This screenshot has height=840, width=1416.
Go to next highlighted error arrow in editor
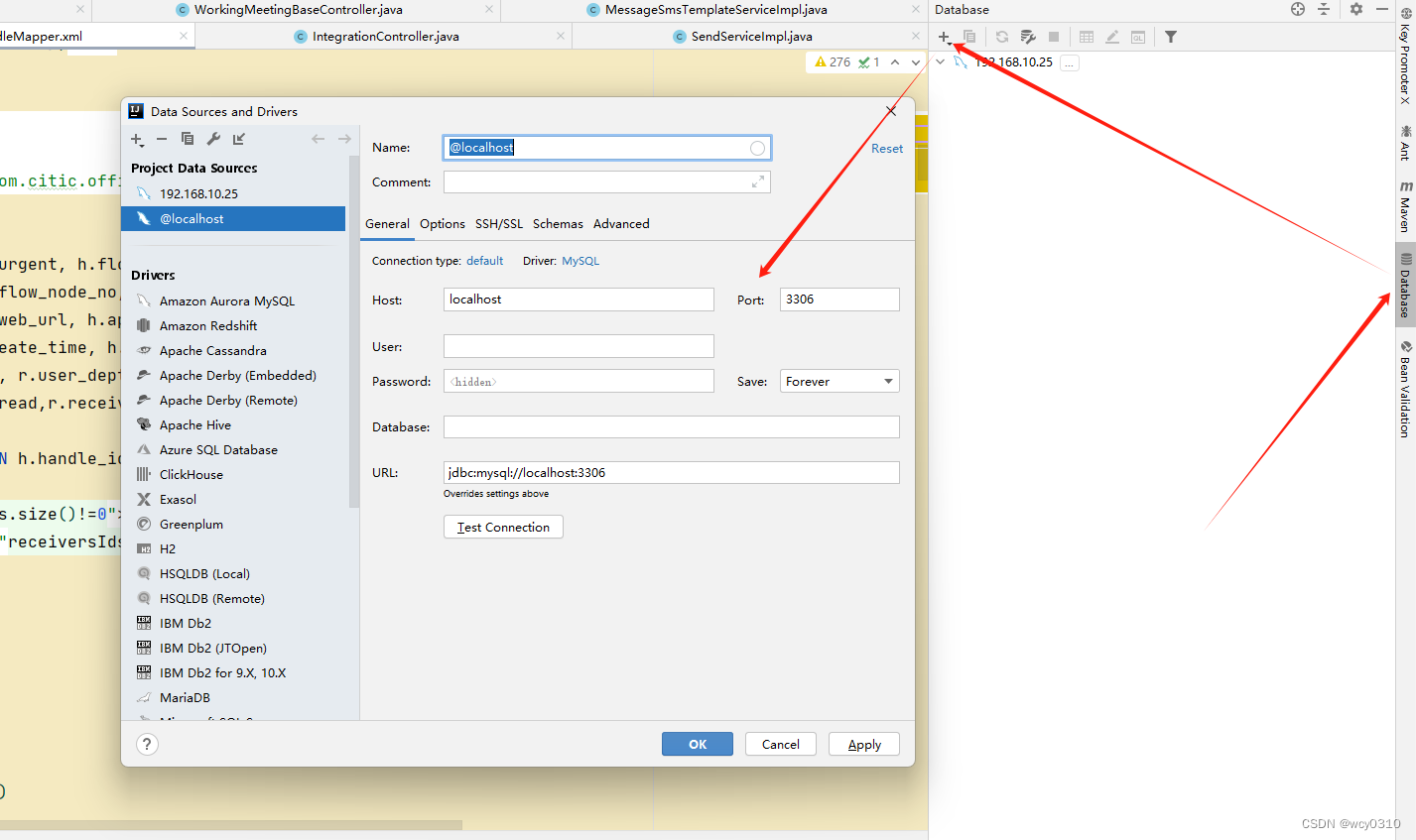tap(915, 61)
